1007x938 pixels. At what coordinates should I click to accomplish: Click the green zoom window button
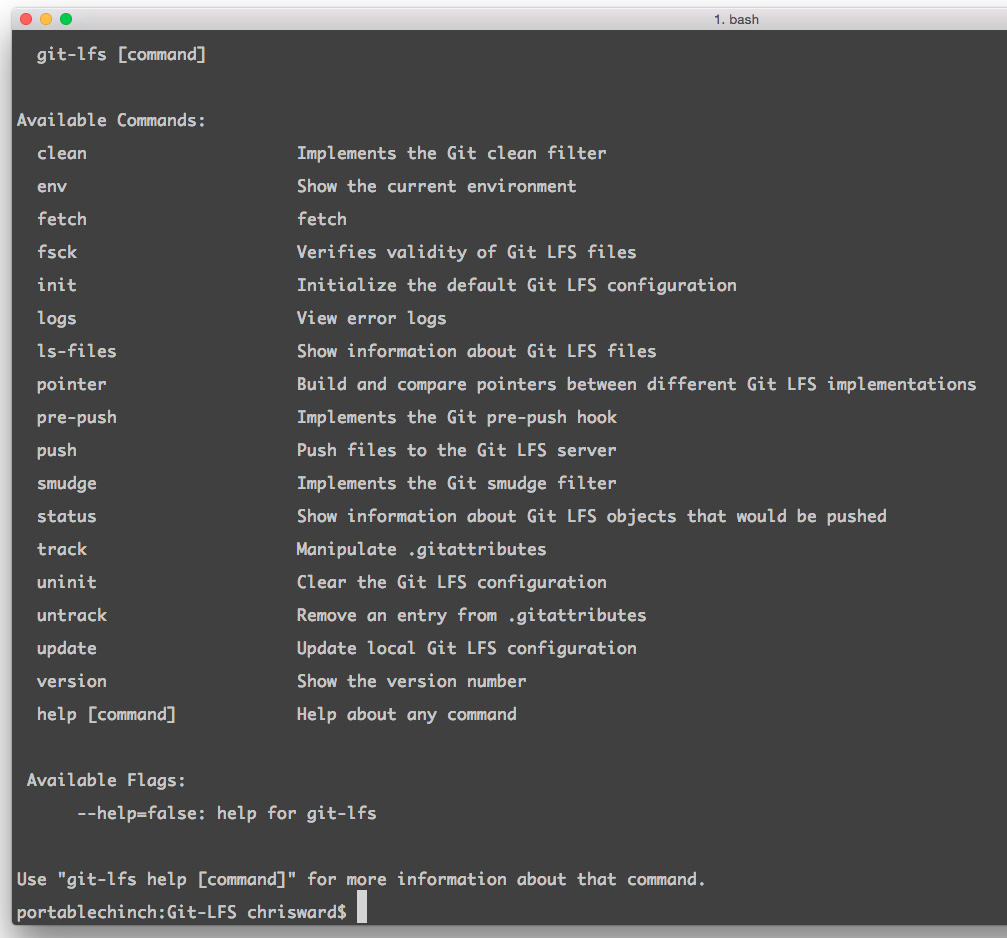click(x=66, y=19)
